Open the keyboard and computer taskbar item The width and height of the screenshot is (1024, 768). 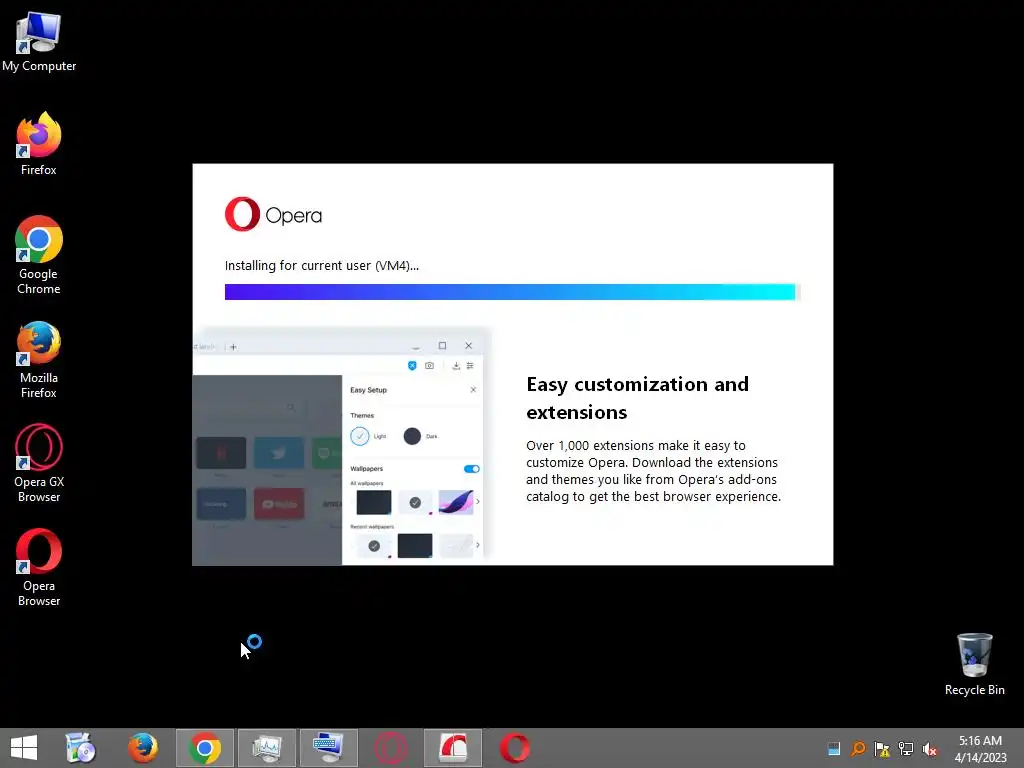click(328, 748)
